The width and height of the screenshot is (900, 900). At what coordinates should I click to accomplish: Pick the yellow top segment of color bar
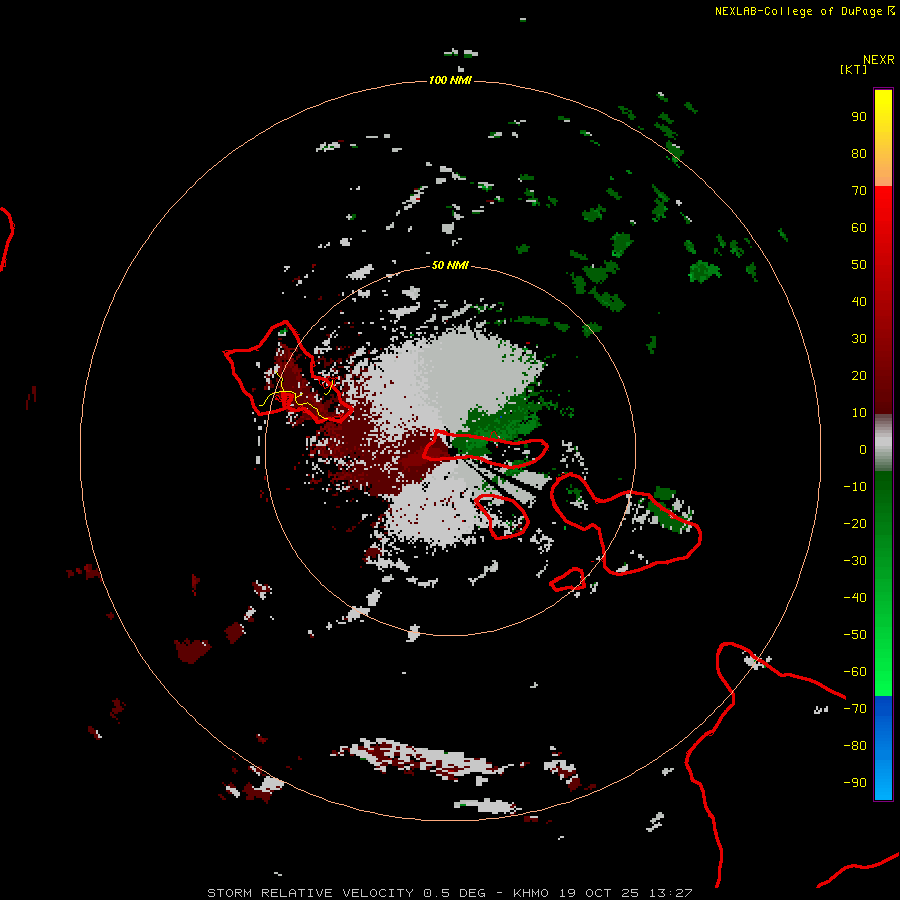point(883,137)
